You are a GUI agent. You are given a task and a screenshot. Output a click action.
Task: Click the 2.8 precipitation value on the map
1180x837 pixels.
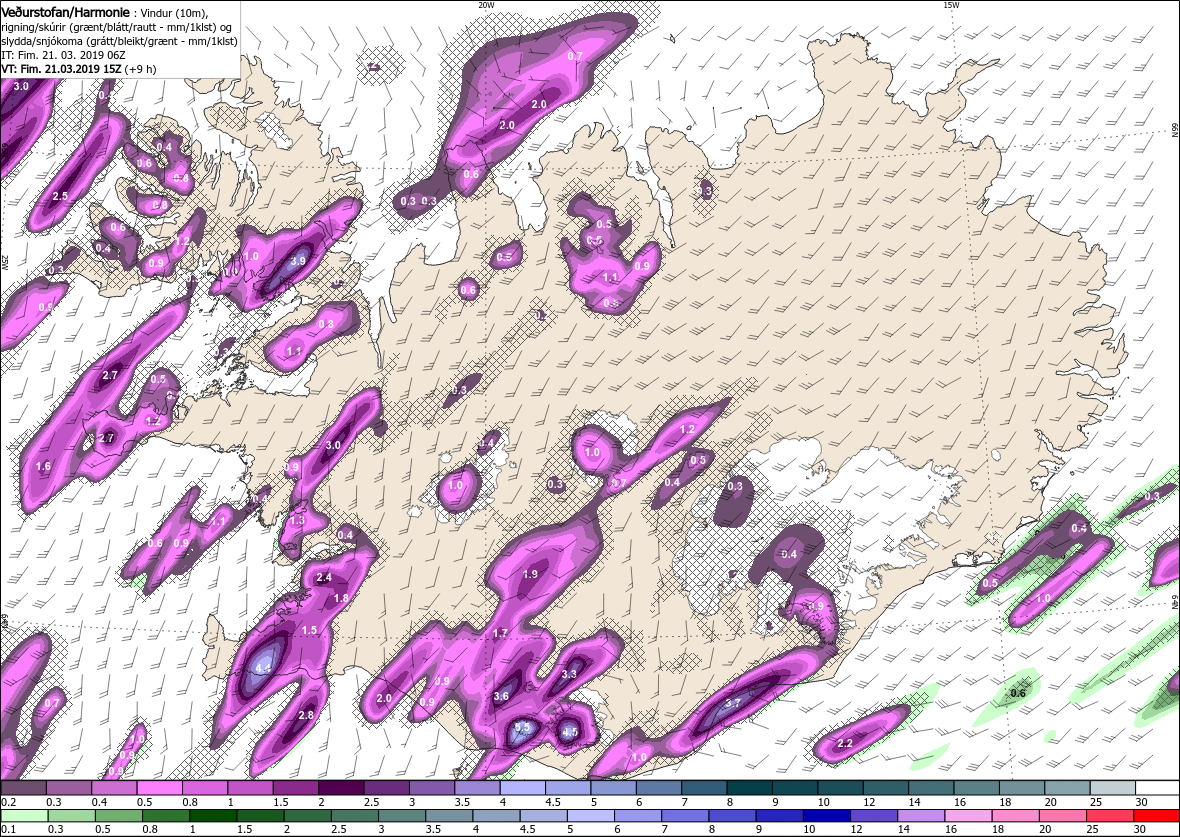click(x=306, y=715)
